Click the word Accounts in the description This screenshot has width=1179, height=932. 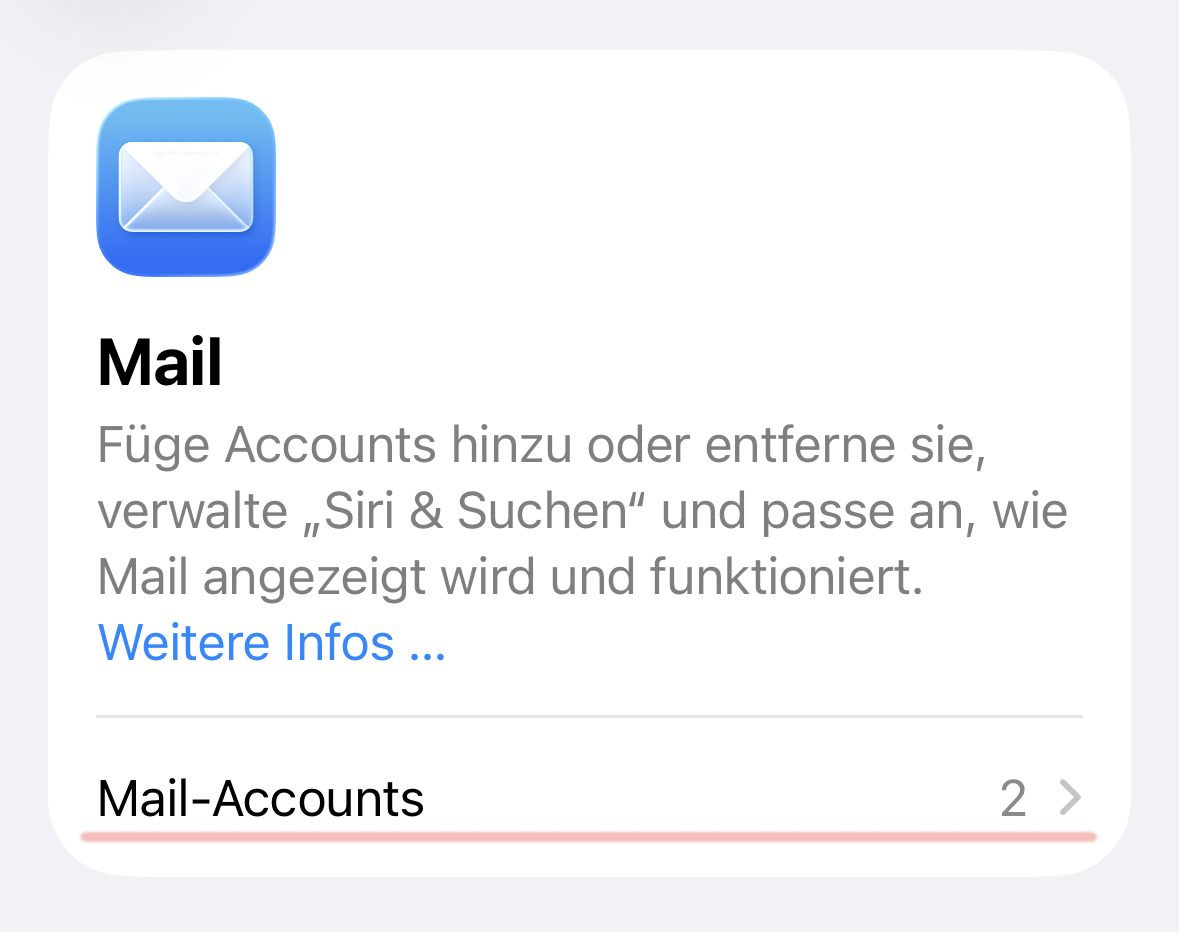[x=331, y=445]
